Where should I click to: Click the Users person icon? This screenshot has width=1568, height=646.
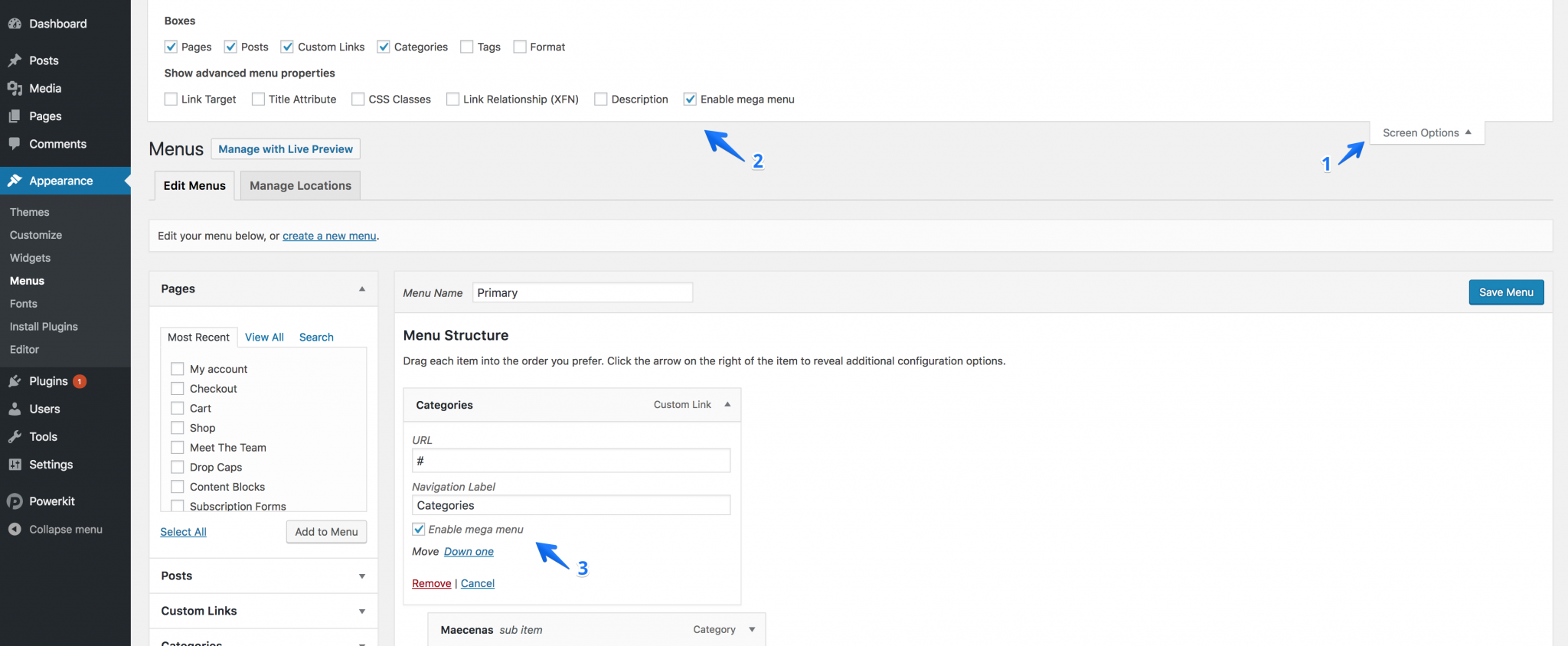[15, 409]
